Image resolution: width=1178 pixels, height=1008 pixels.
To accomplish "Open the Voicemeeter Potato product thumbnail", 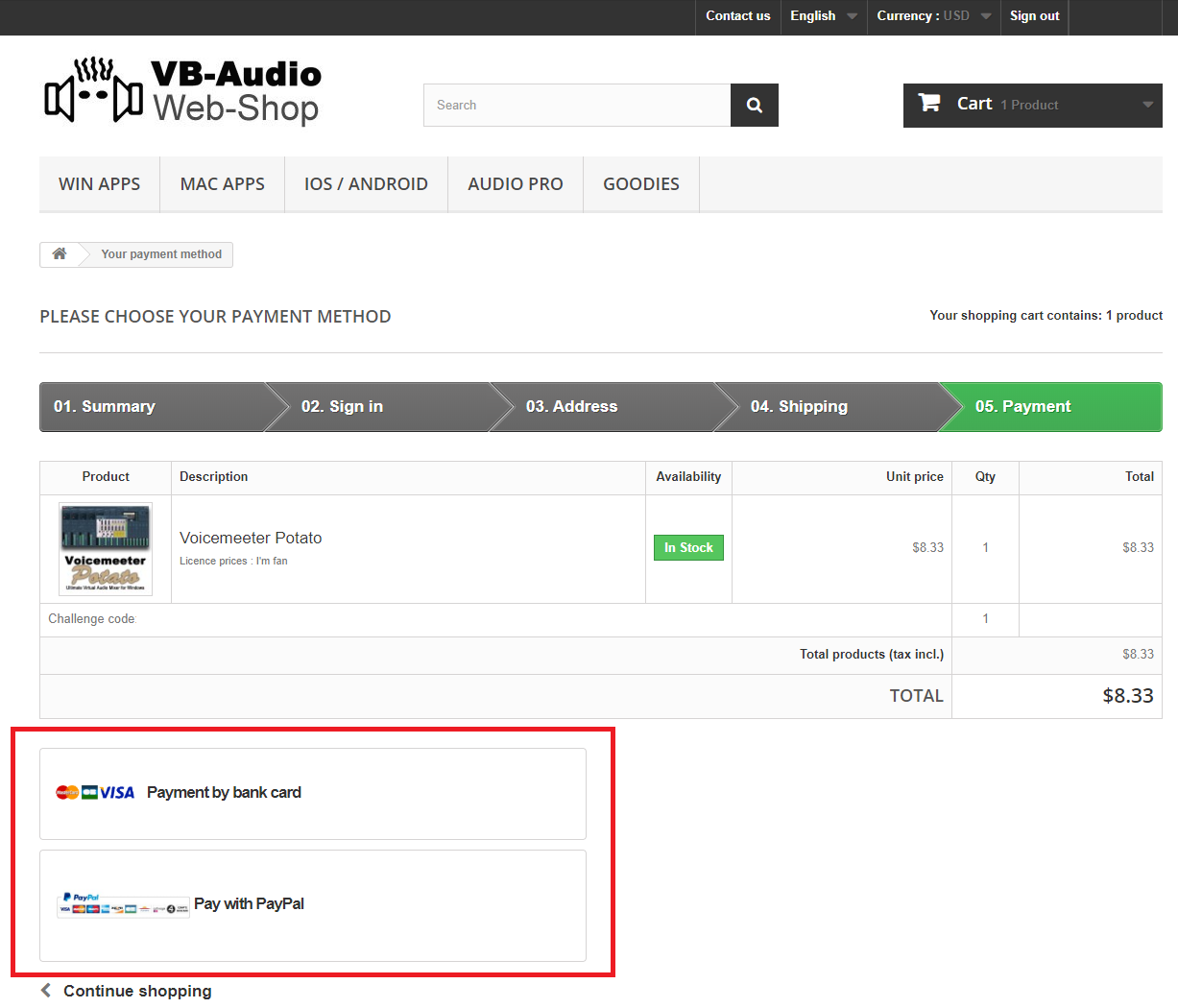I will [106, 549].
